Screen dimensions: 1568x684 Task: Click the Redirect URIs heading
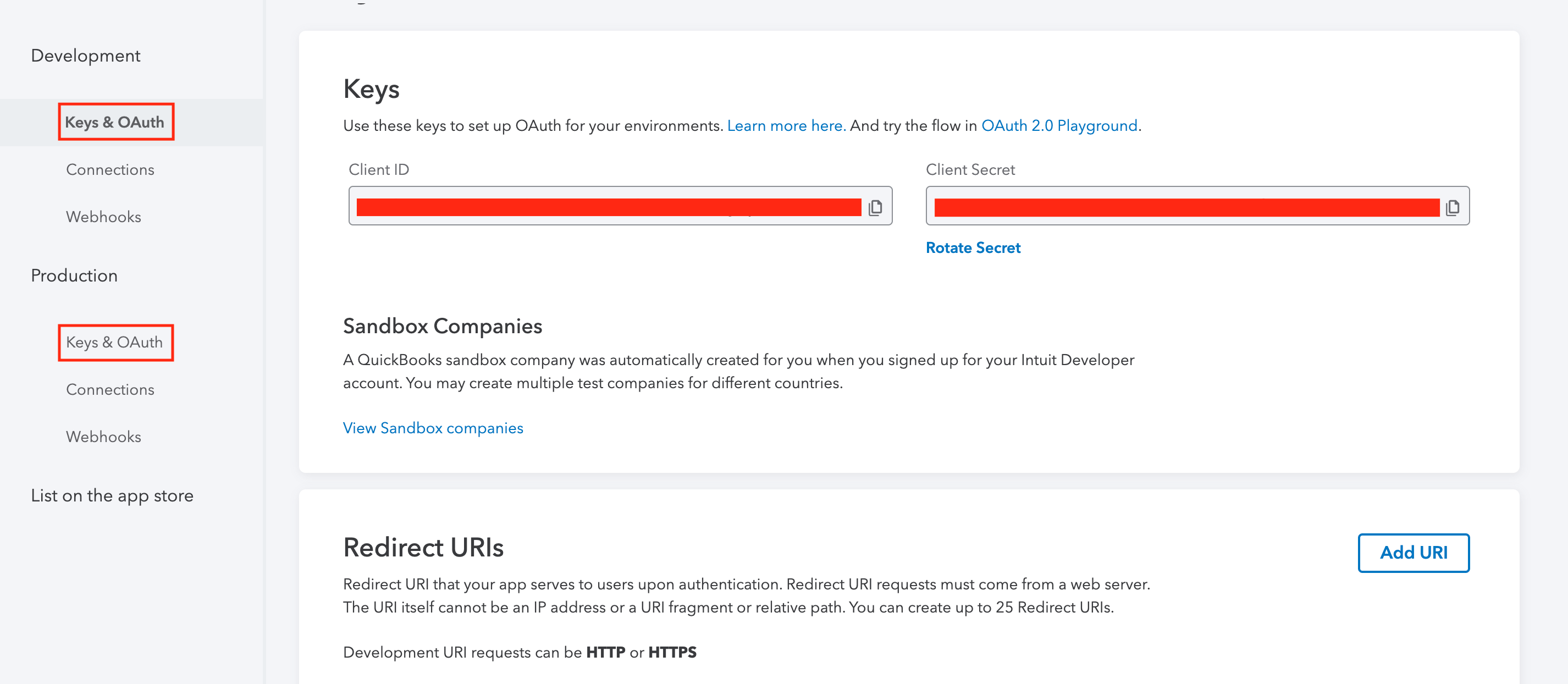point(423,547)
